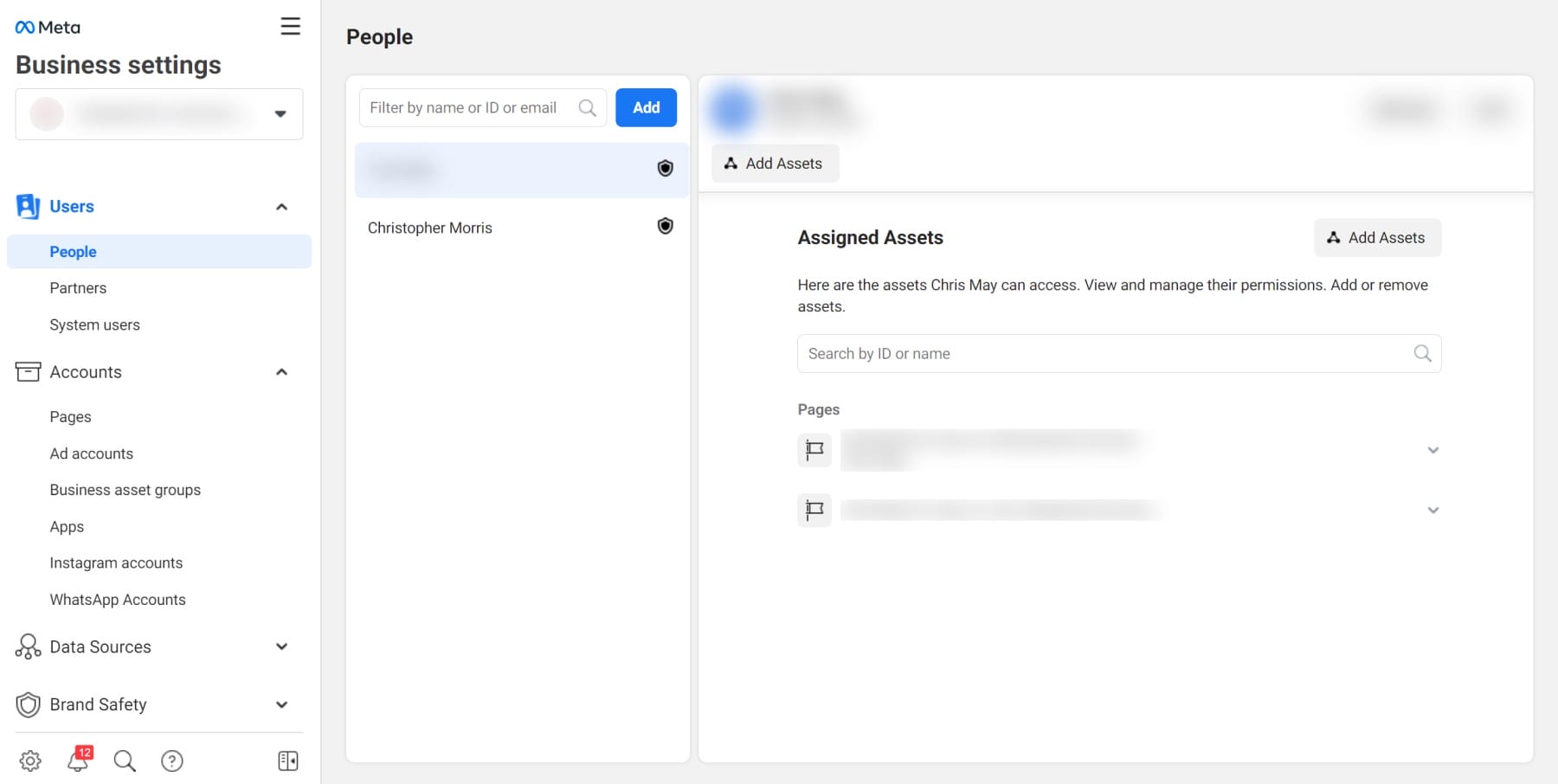Go to Ad accounts
The height and width of the screenshot is (784, 1558).
pos(92,453)
